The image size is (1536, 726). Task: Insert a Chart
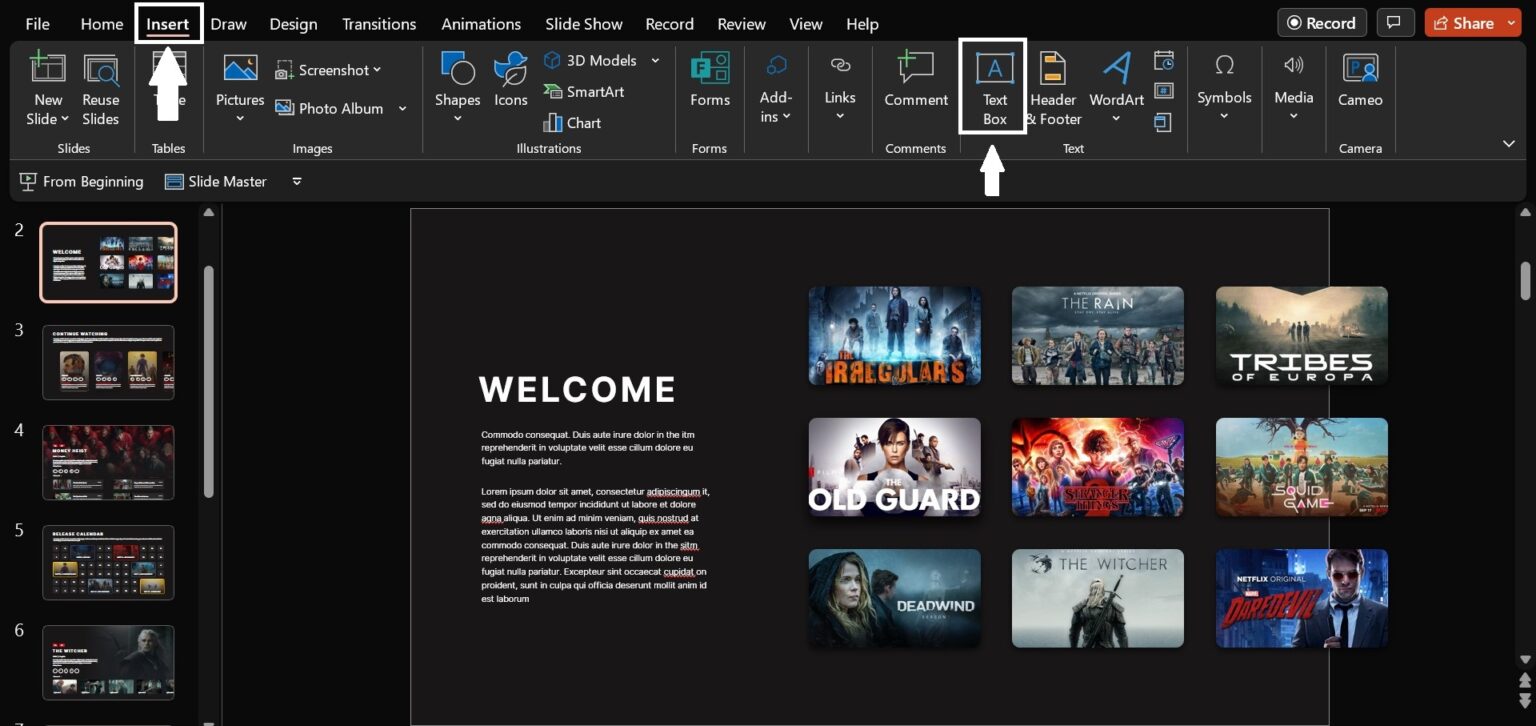click(x=572, y=123)
